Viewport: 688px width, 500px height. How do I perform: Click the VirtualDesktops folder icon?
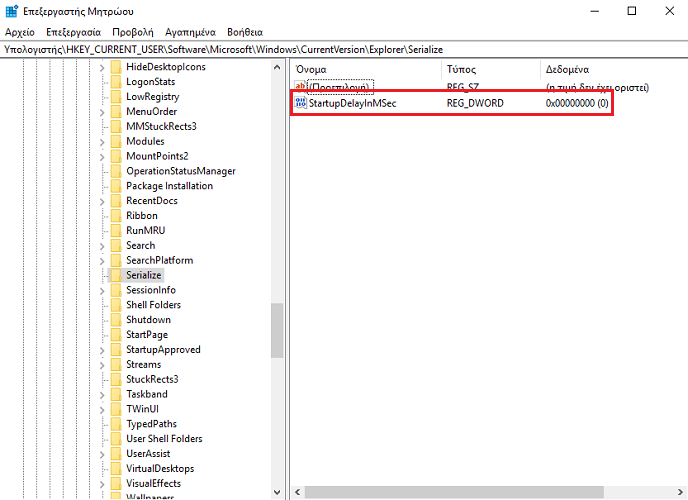pyautogui.click(x=116, y=469)
